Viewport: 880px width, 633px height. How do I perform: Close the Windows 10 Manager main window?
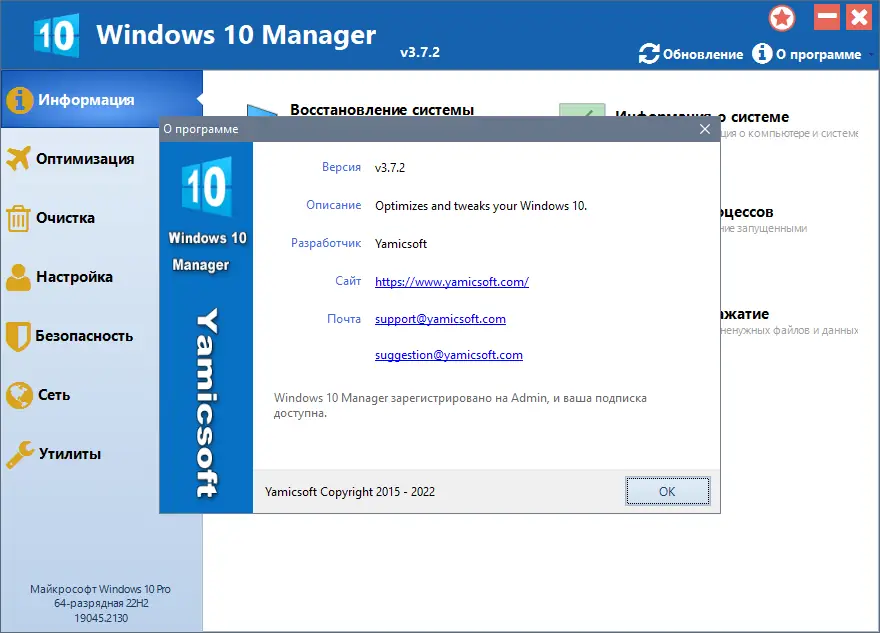pyautogui.click(x=859, y=17)
